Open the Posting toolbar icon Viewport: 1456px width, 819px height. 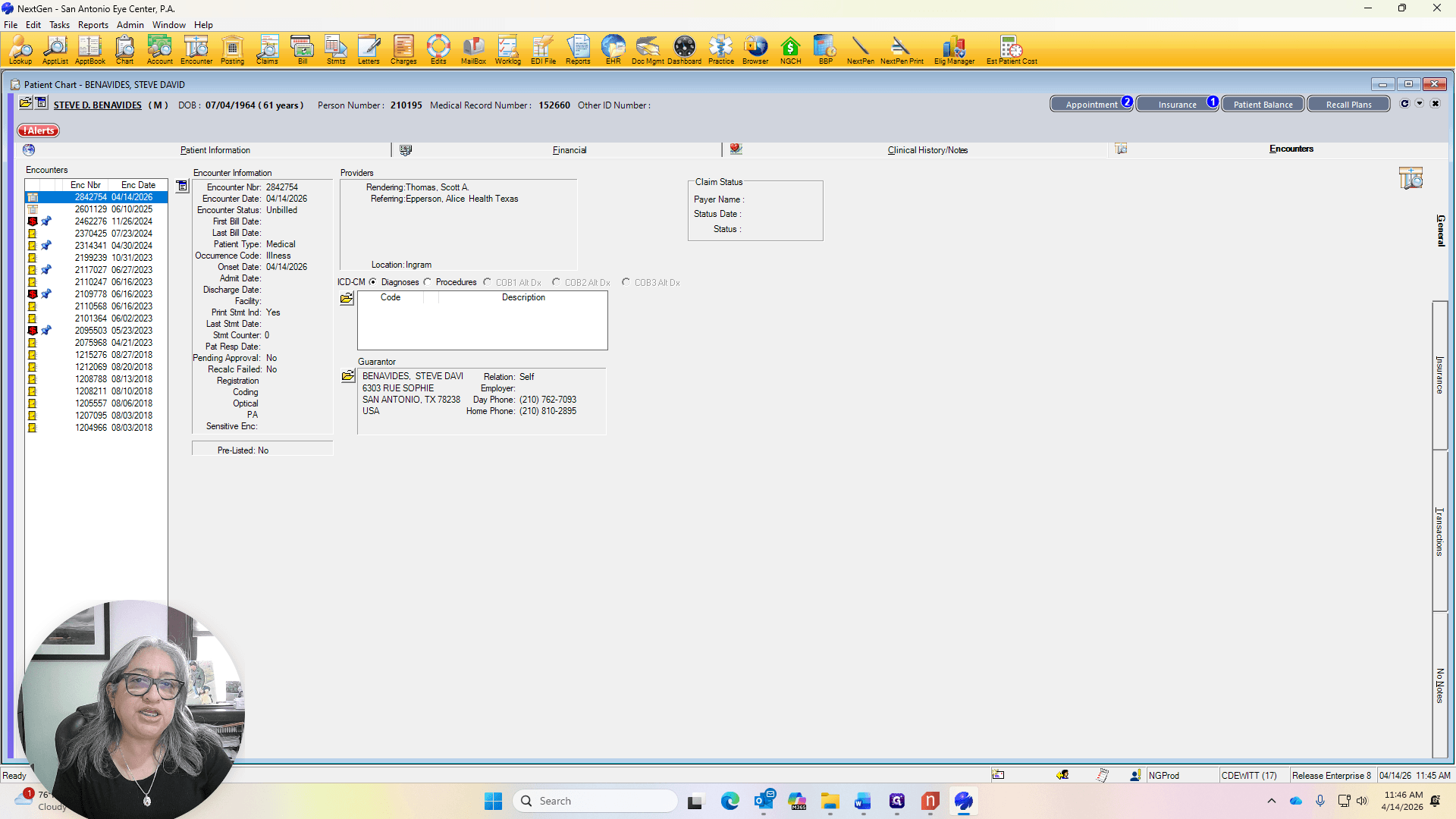(x=232, y=49)
